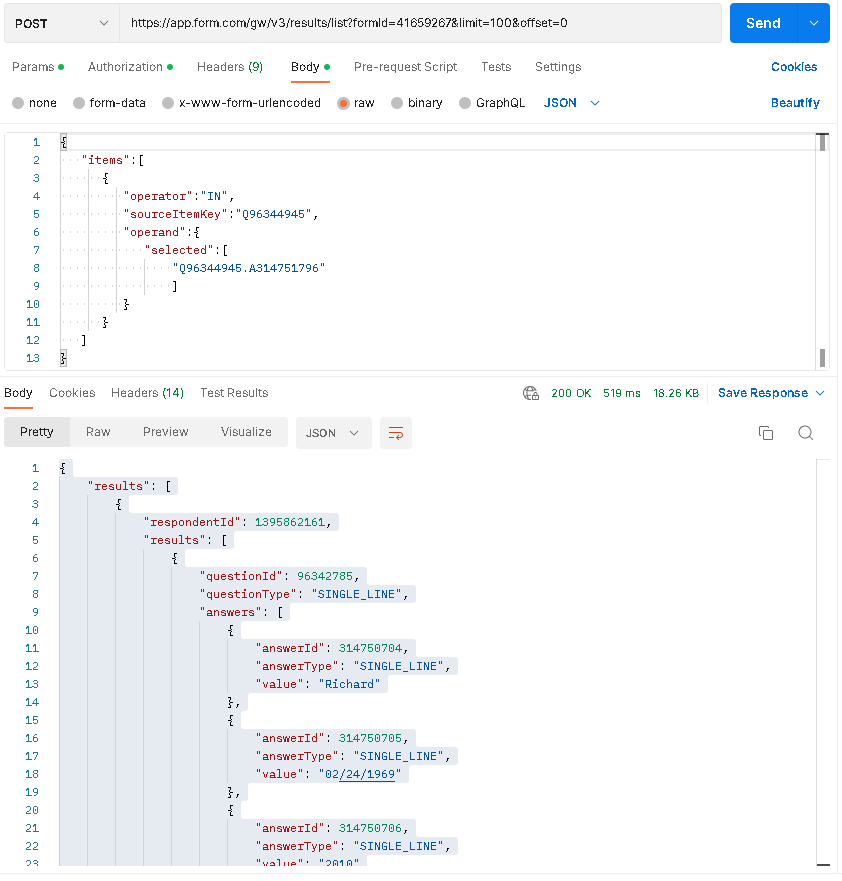Click the request URL field
Screen dimensions: 842x881
(420, 23)
